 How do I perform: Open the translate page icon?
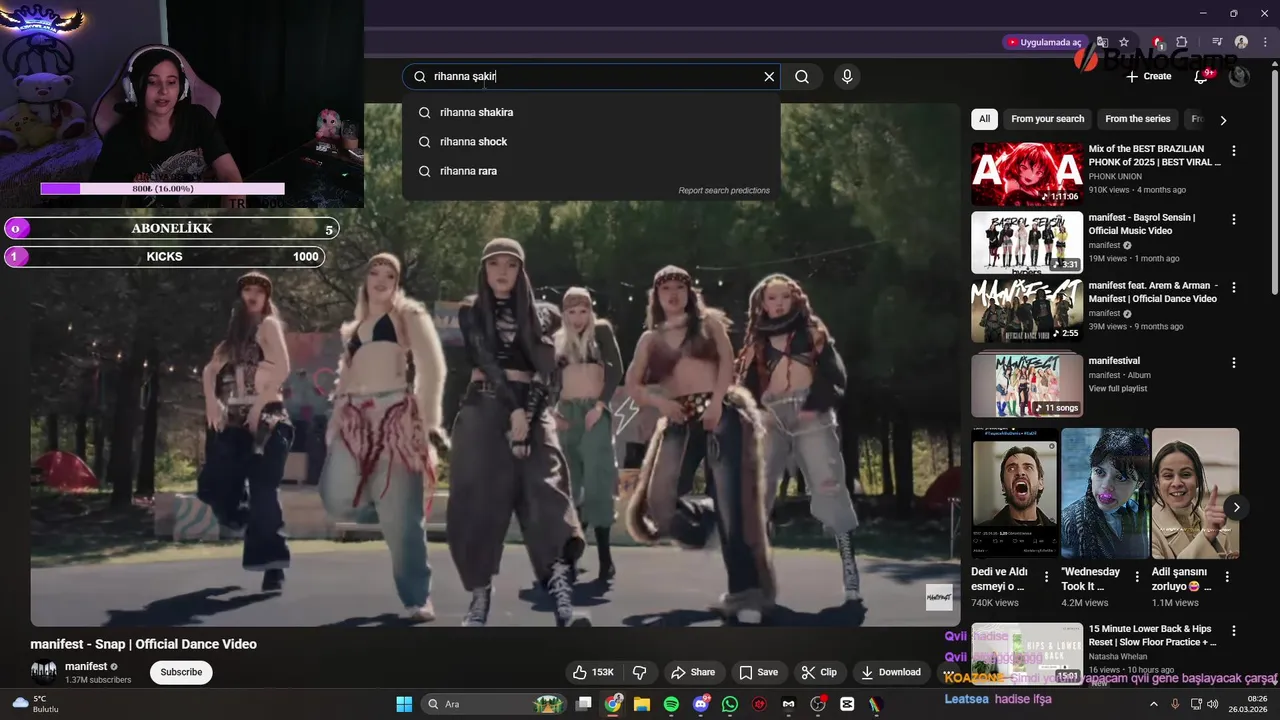[1102, 42]
